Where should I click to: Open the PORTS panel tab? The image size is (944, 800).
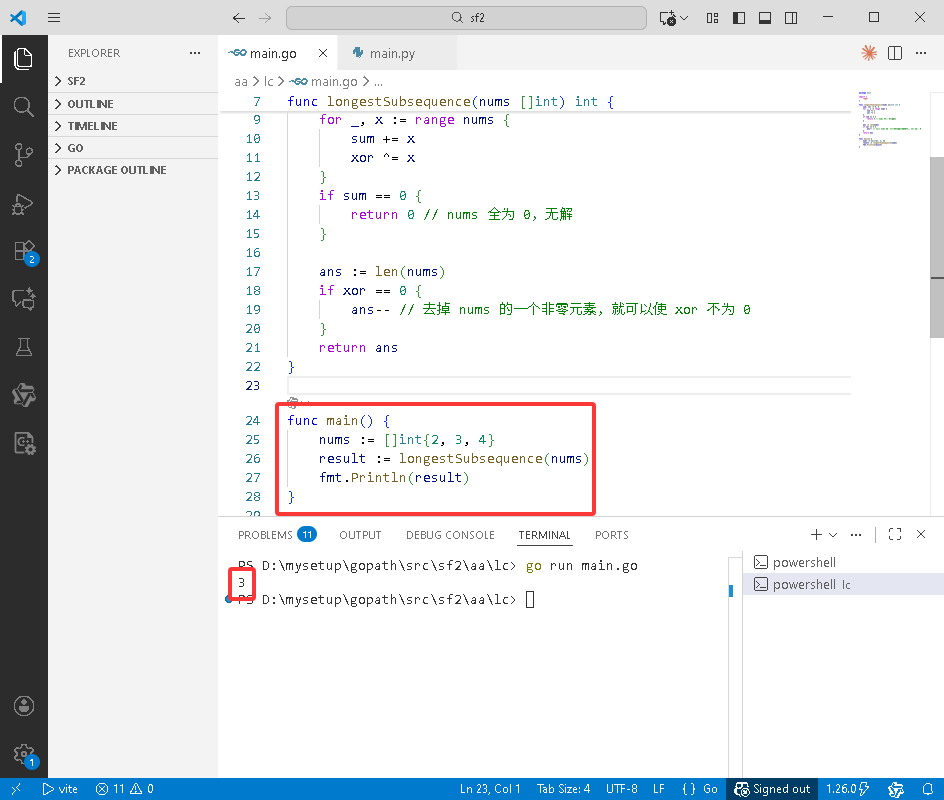612,535
